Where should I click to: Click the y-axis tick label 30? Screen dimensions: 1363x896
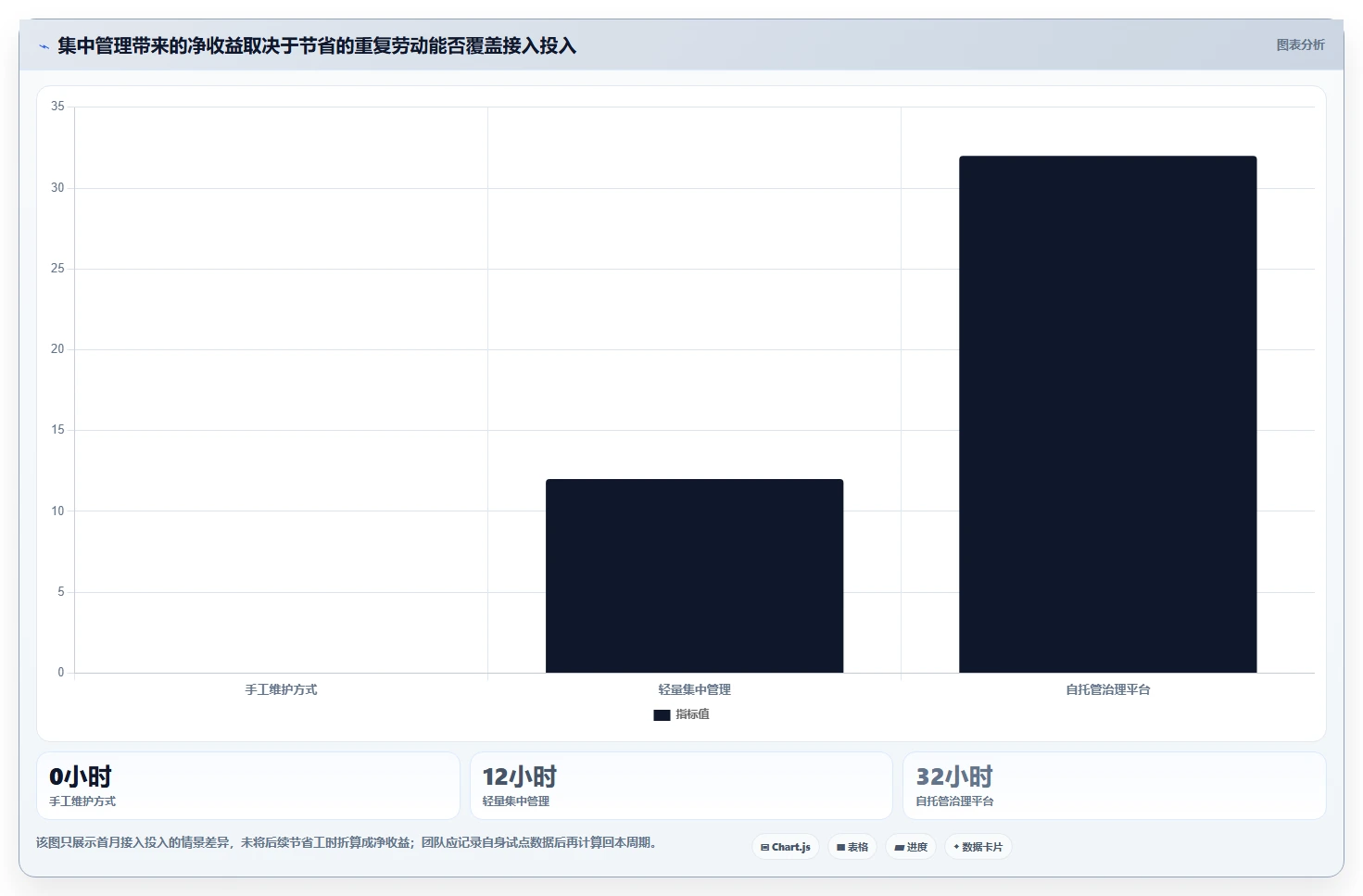[57, 188]
